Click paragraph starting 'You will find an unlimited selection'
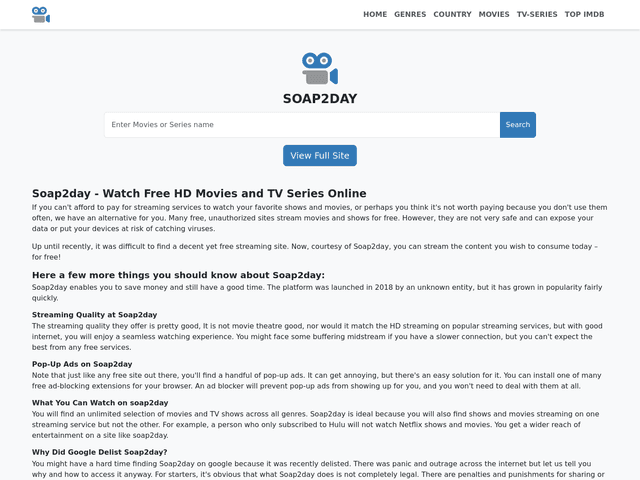Screen dimensions: 640x480 click(316, 424)
